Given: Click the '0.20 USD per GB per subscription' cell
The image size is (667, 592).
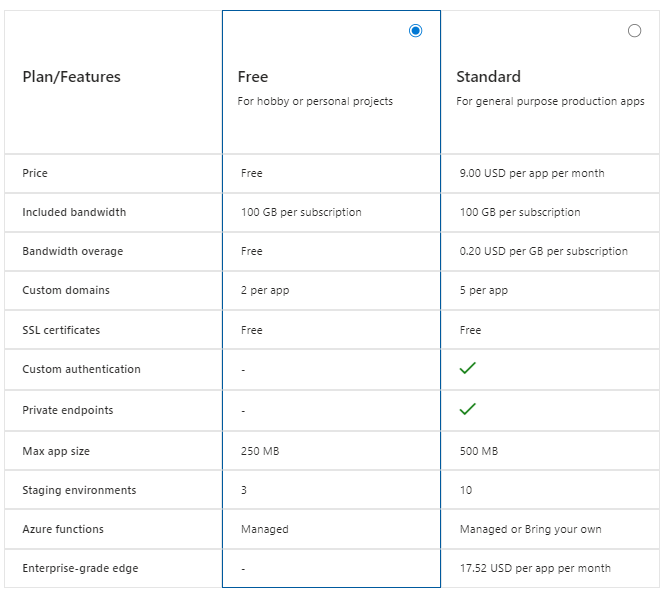Looking at the screenshot, I should pyautogui.click(x=543, y=251).
